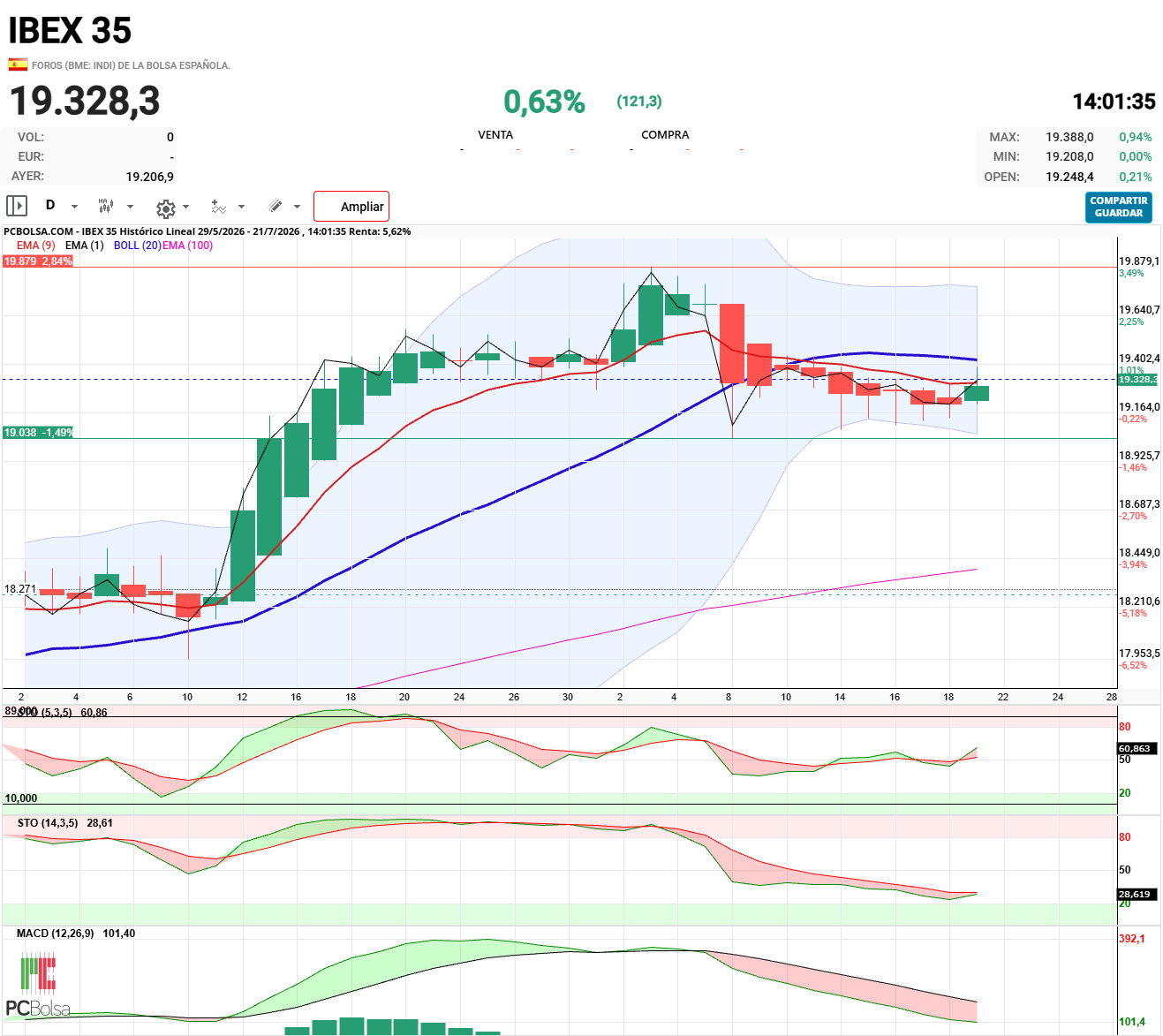Select the pencil drawing tool icon
The image size is (1163, 1036).
click(276, 206)
